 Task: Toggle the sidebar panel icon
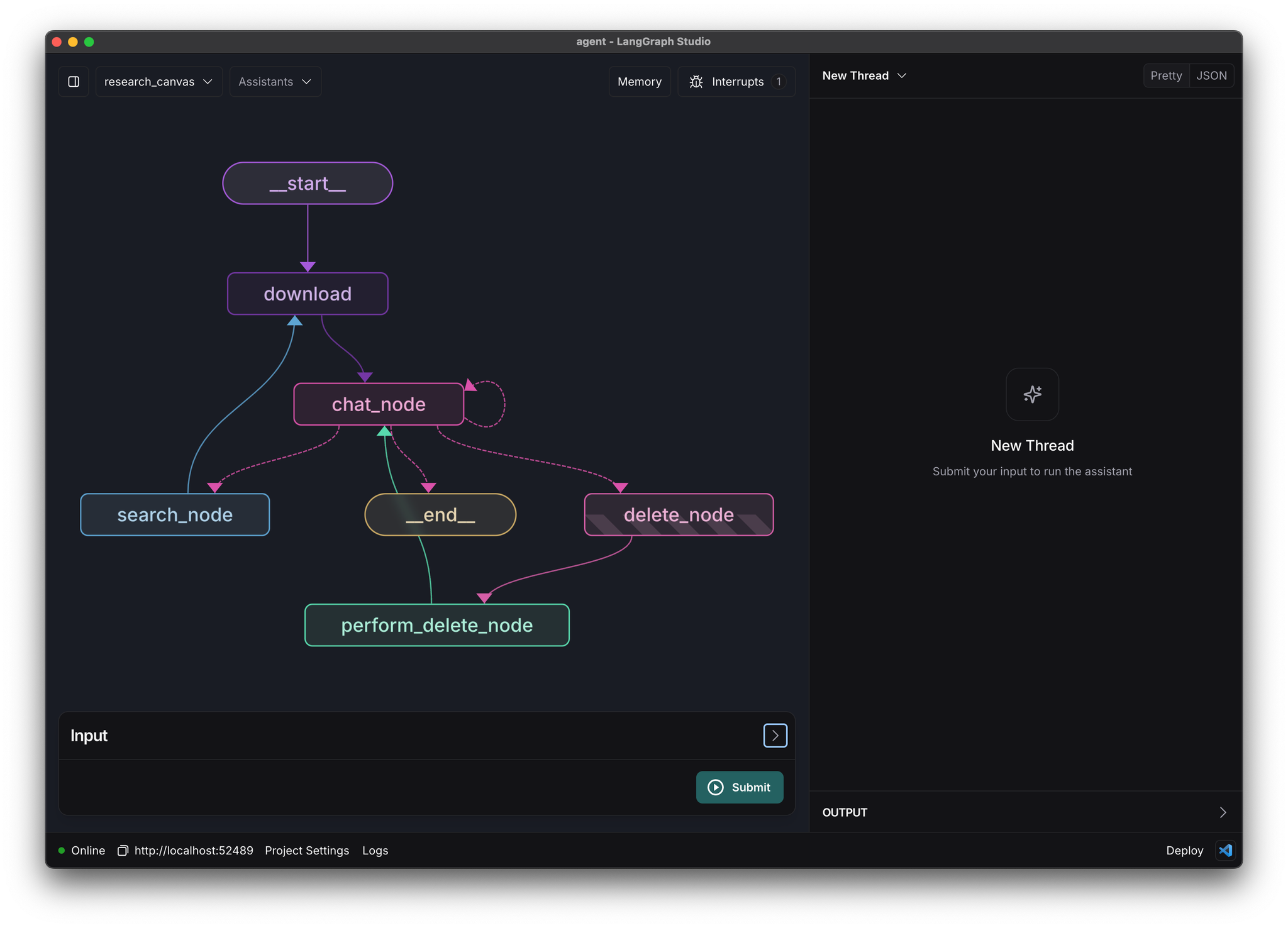(x=74, y=82)
